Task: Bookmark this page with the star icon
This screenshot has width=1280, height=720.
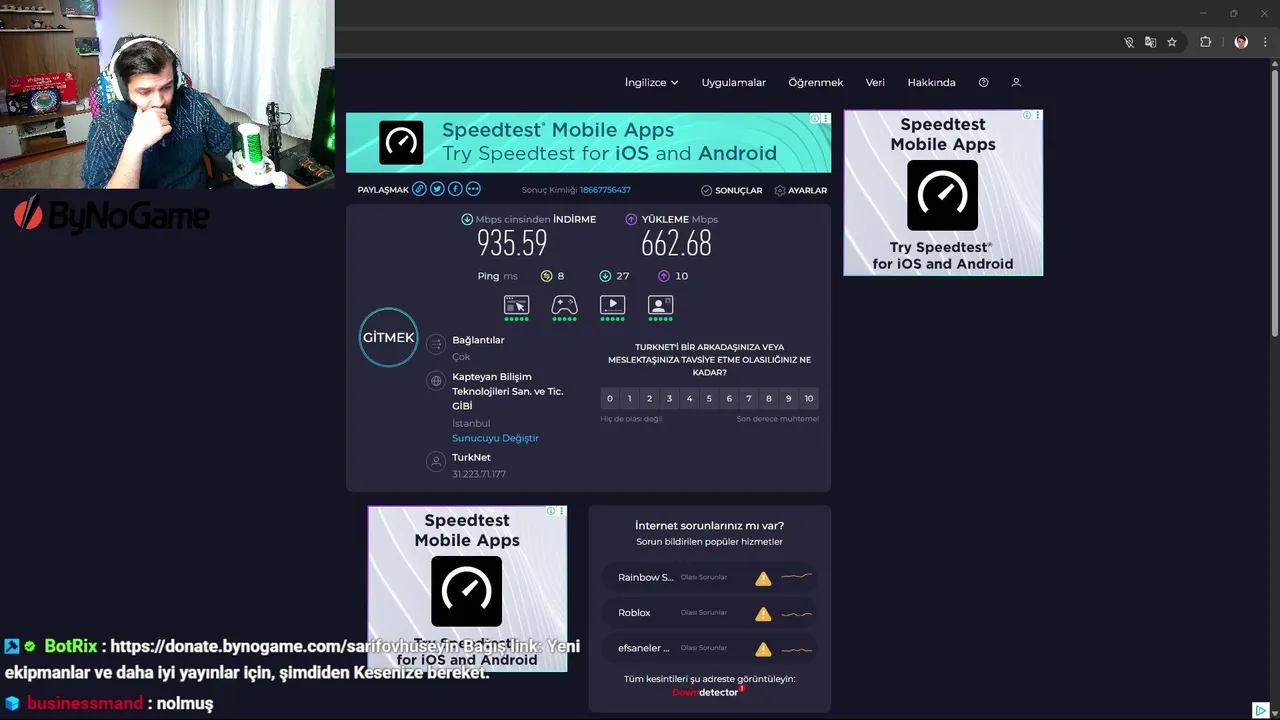Action: coord(1172,42)
